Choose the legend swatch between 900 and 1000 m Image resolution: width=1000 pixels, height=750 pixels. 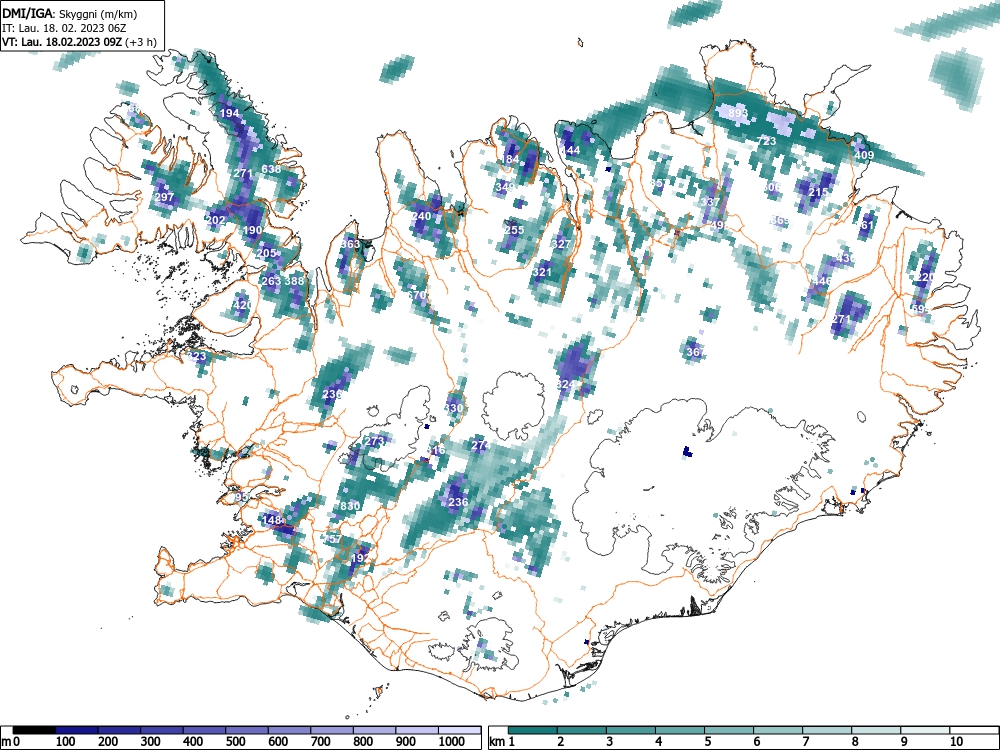[x=417, y=730]
